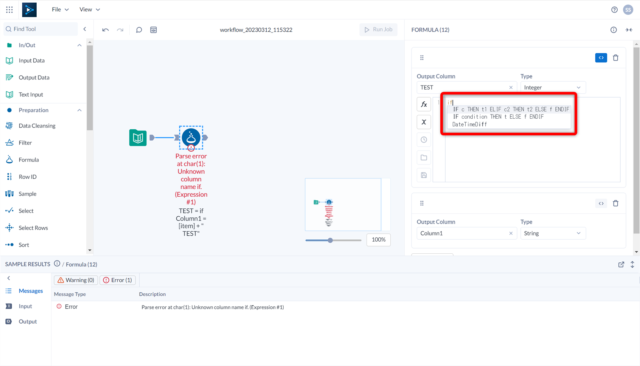Click the green Input Data node on canvas
This screenshot has width=640, height=366.
(138, 138)
